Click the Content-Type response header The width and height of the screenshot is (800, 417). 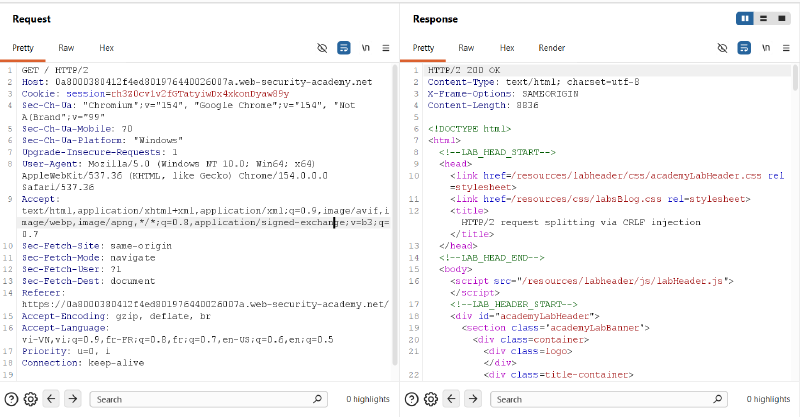pos(533,82)
